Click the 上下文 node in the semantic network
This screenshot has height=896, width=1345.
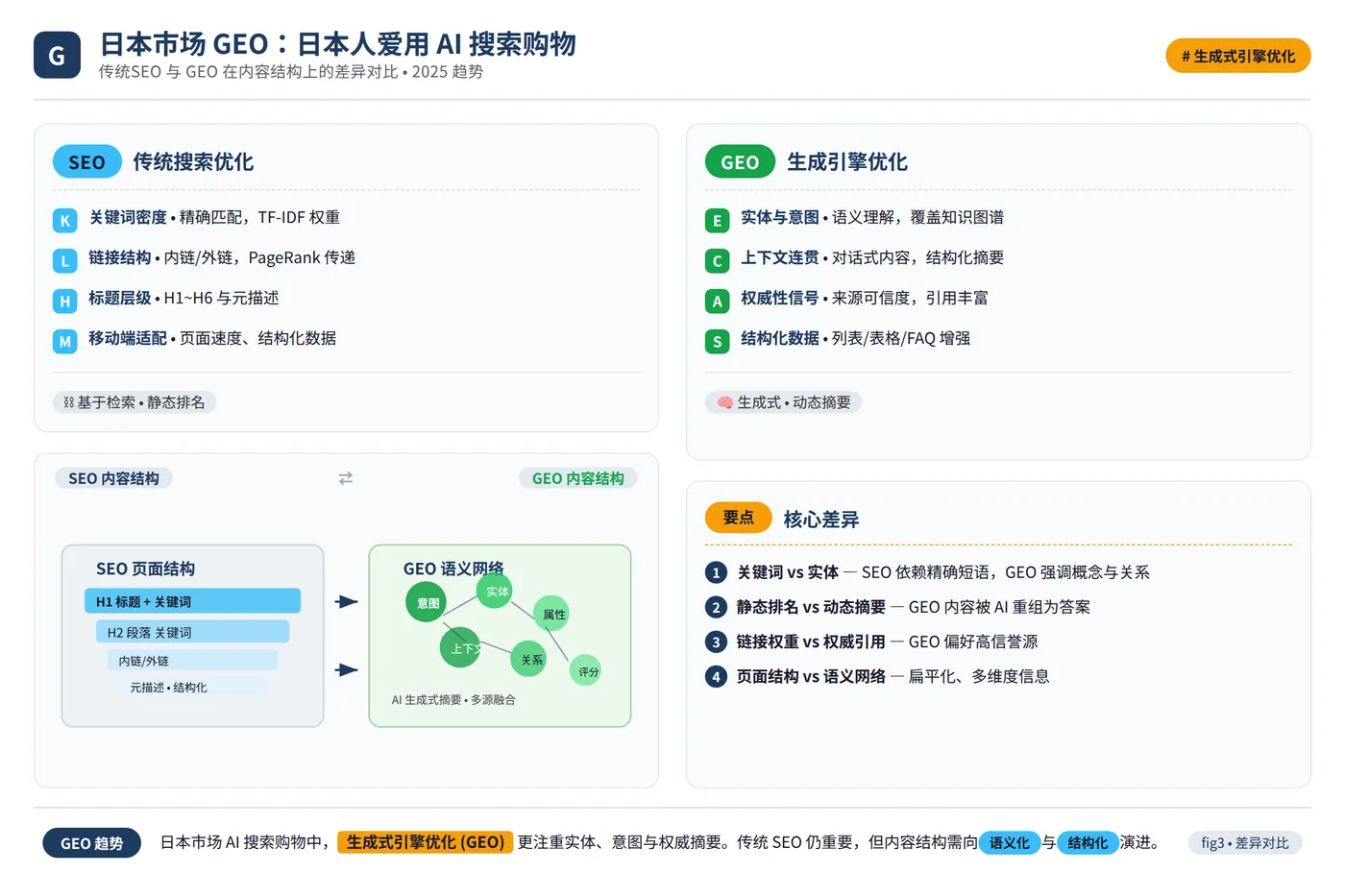460,647
